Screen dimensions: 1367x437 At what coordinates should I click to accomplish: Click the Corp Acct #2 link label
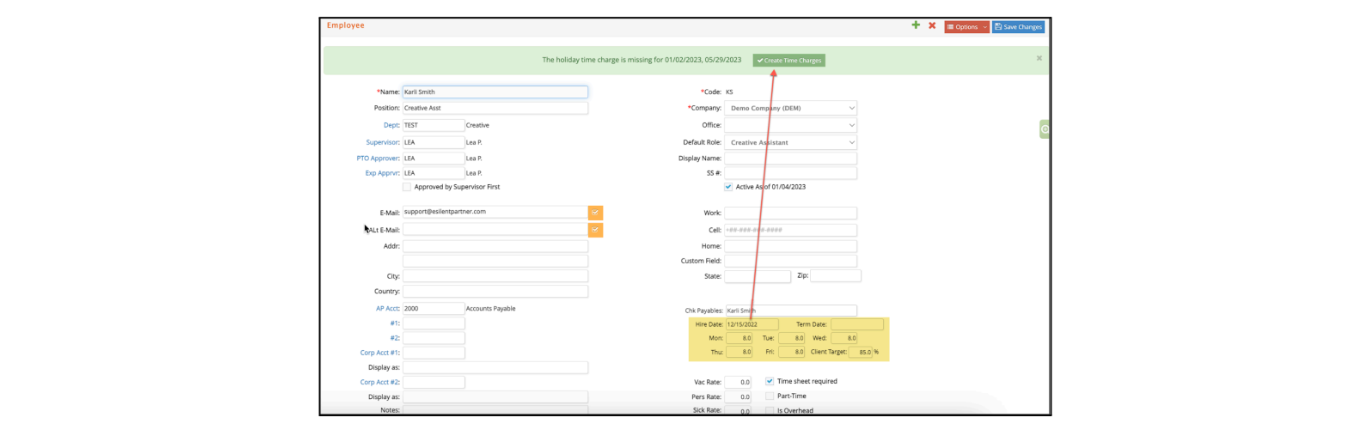coord(380,382)
